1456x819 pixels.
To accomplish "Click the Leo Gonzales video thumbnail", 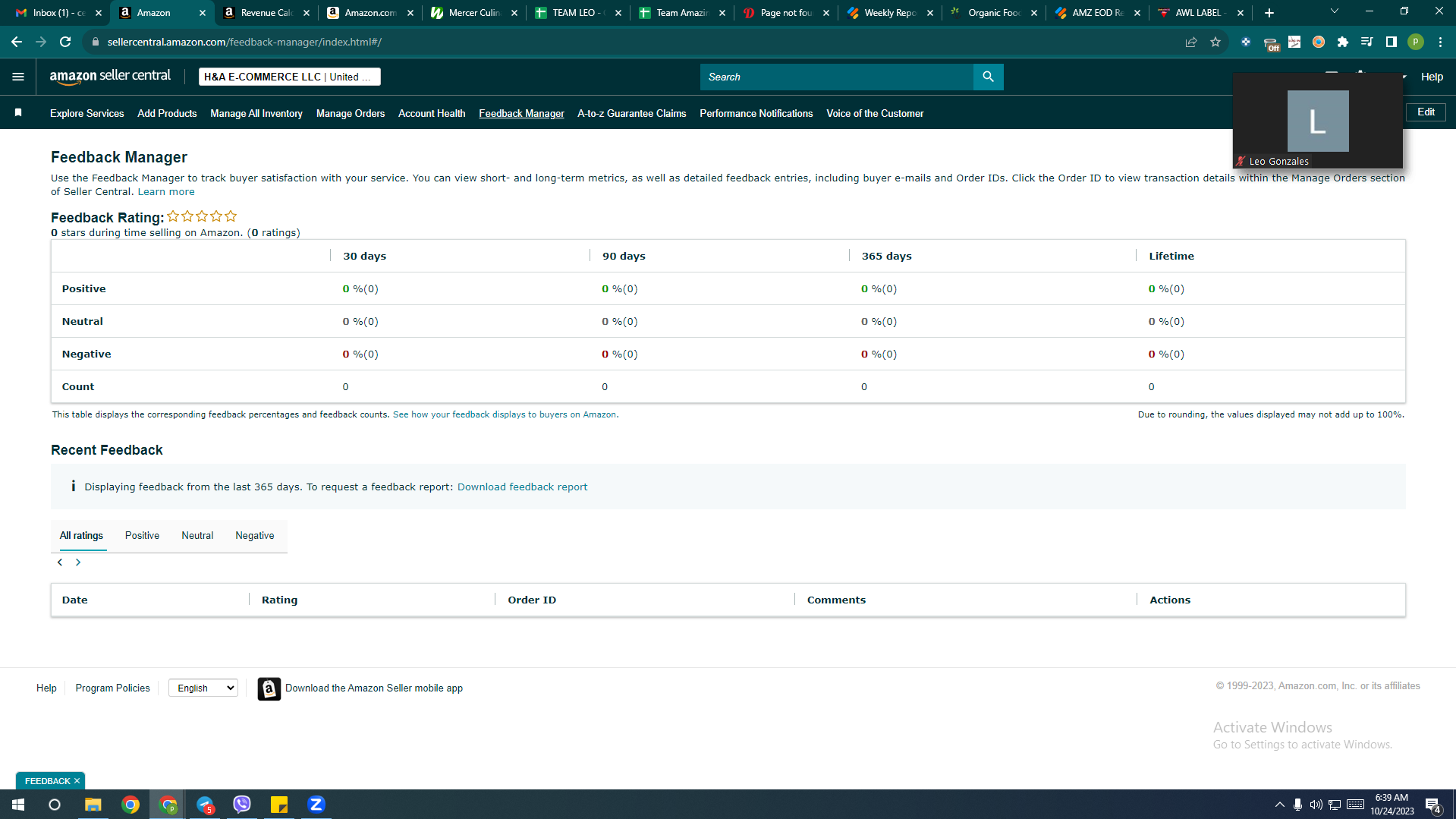I will tap(1317, 121).
